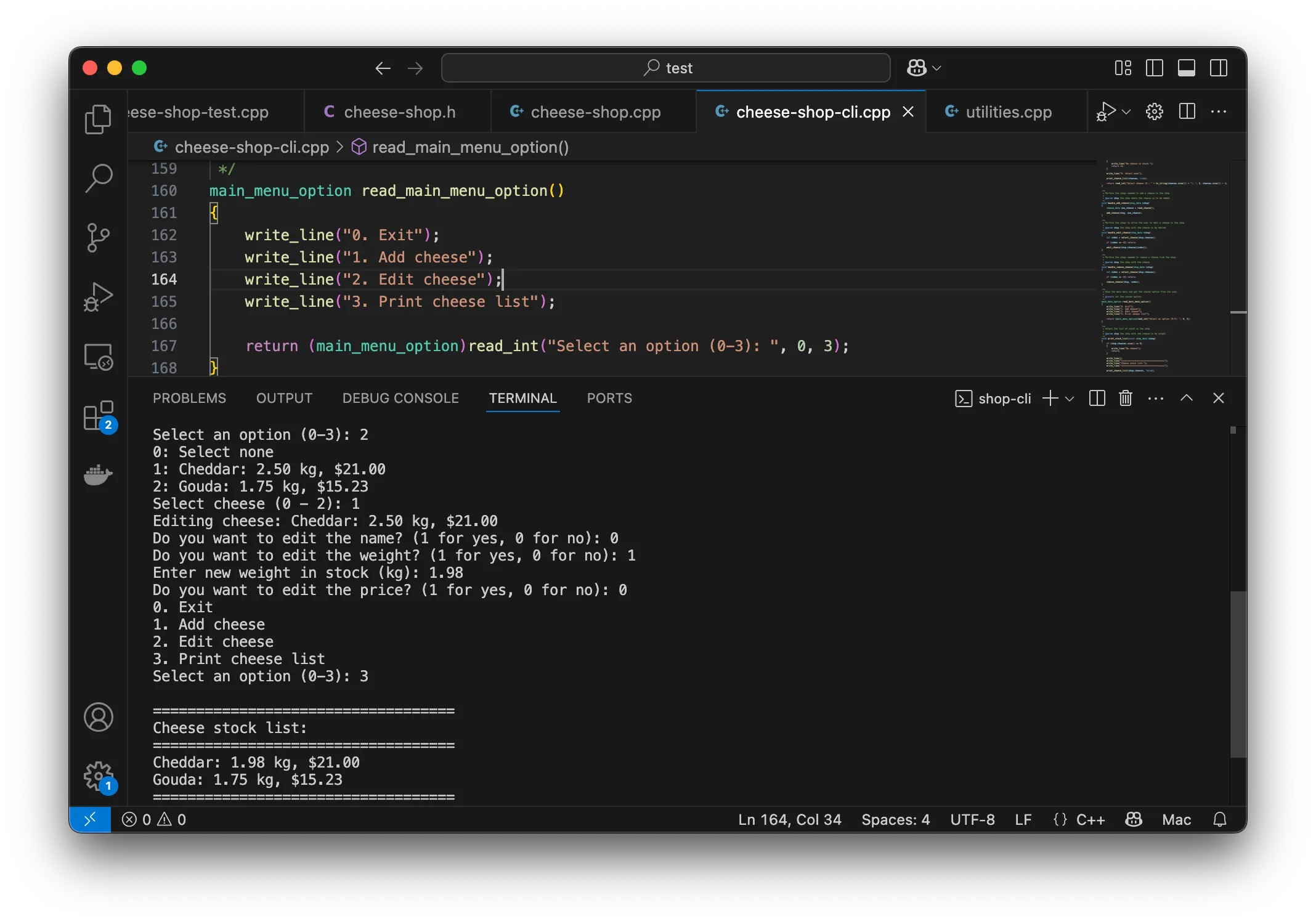Create a new terminal with plus
1316x924 pixels.
point(1050,399)
